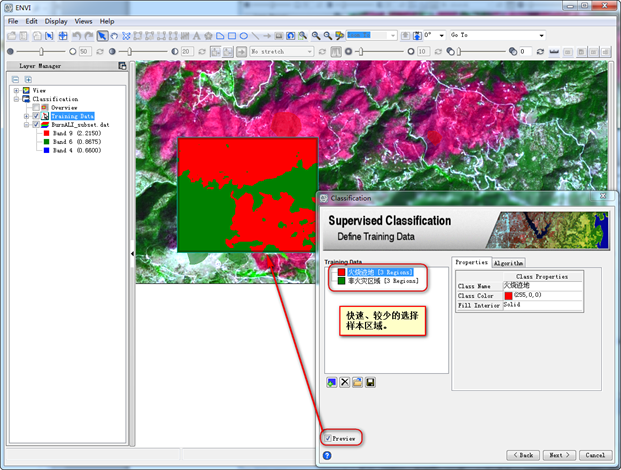Collapse the Layer Manager side panel arrow
The width and height of the screenshot is (621, 470).
(x=132, y=253)
